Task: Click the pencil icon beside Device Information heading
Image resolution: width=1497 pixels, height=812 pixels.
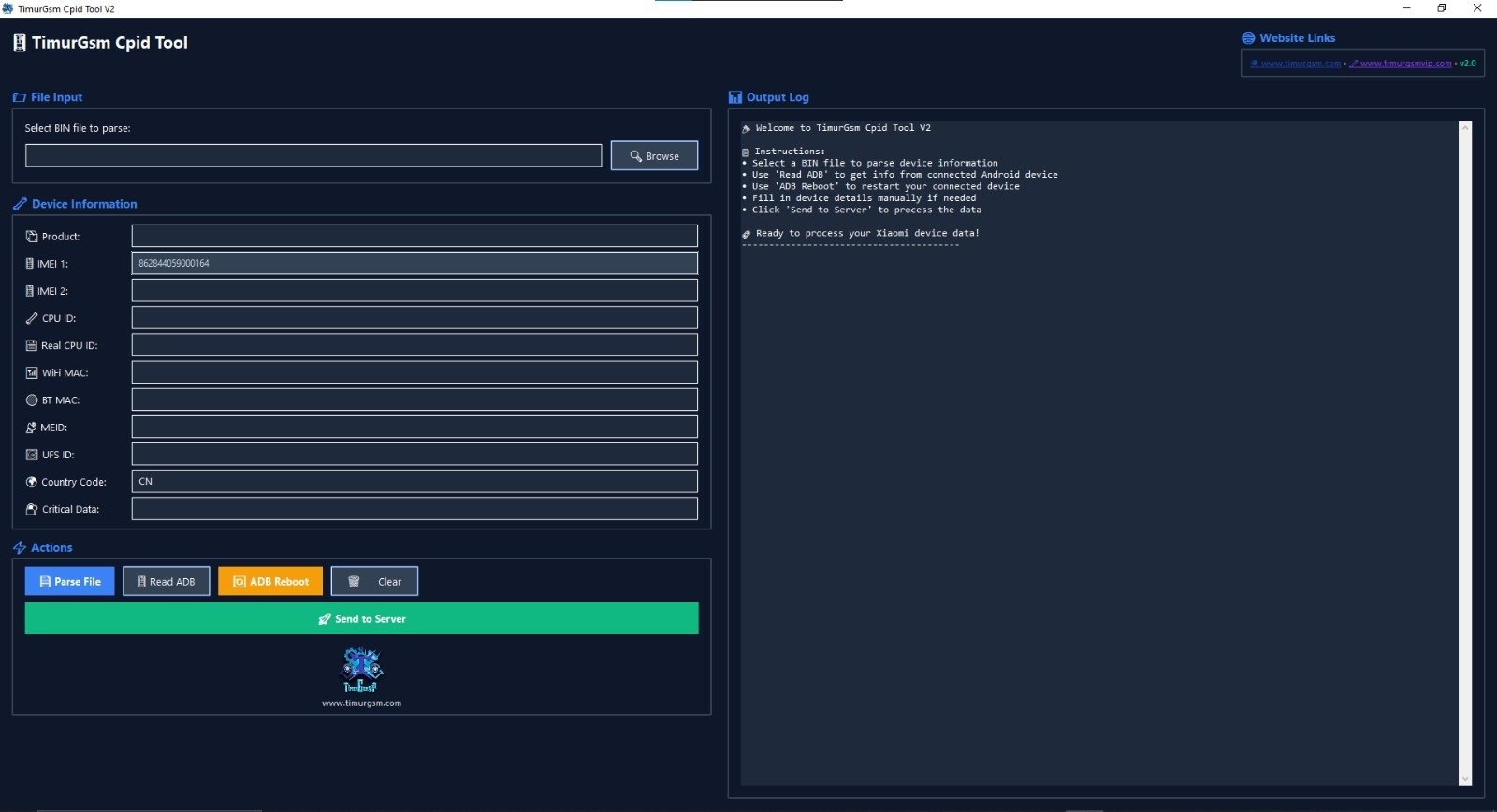Action: pos(20,204)
